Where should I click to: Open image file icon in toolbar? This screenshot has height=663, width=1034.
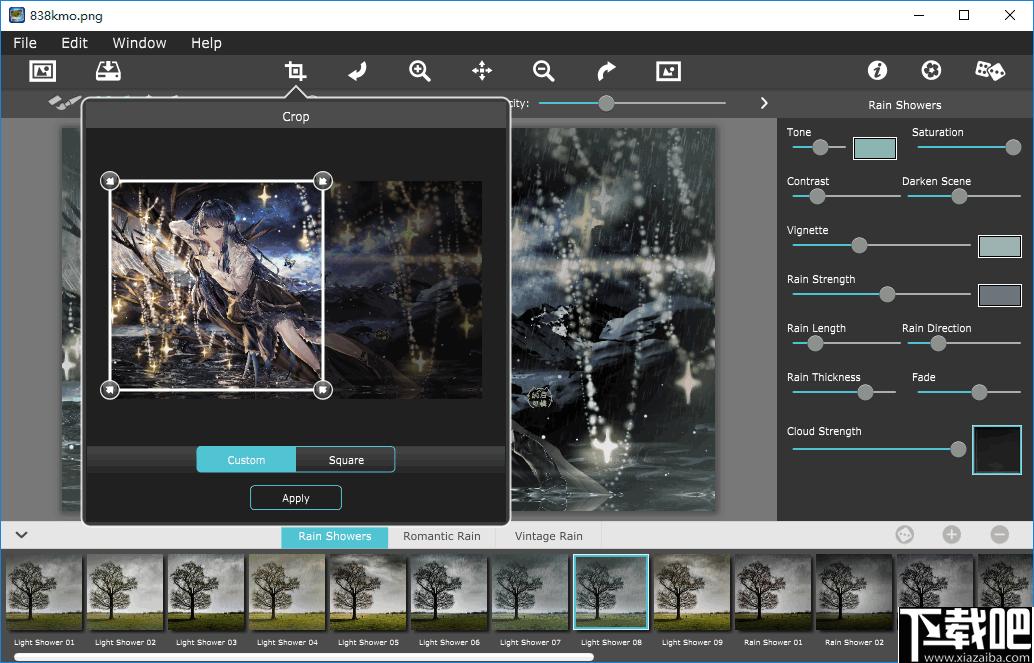(43, 71)
